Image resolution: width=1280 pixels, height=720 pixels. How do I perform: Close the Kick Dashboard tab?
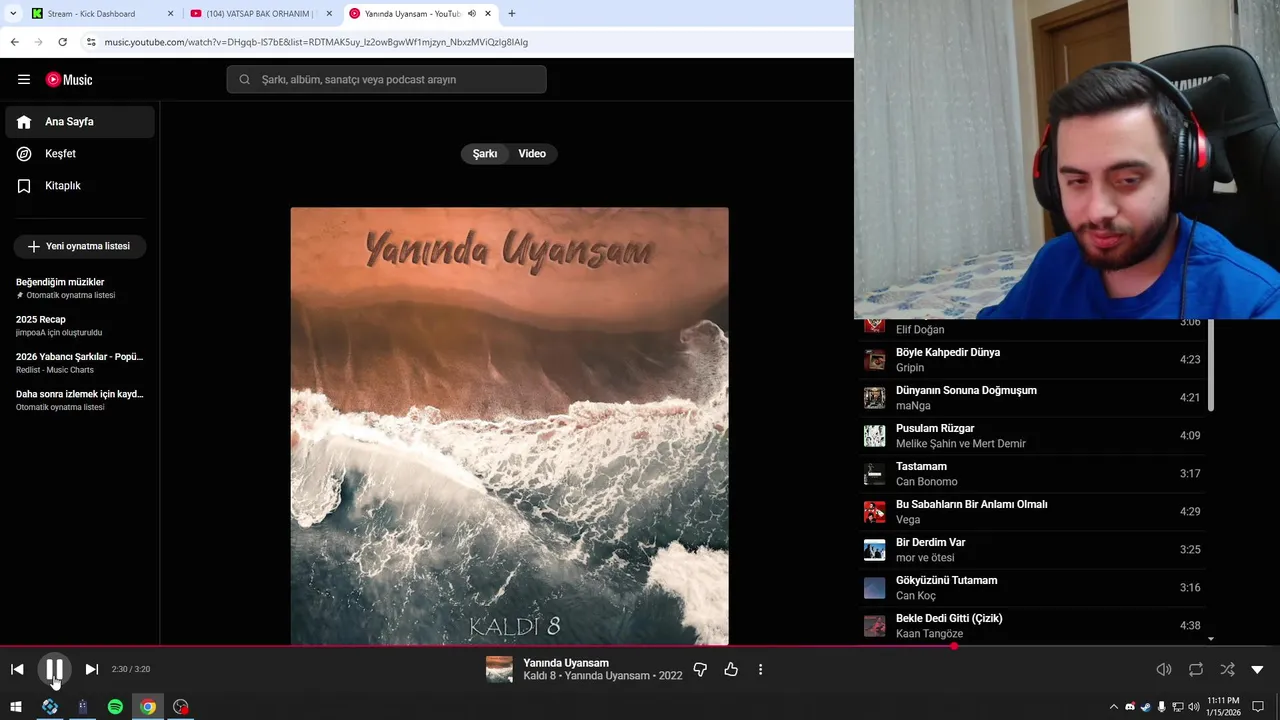pos(170,14)
